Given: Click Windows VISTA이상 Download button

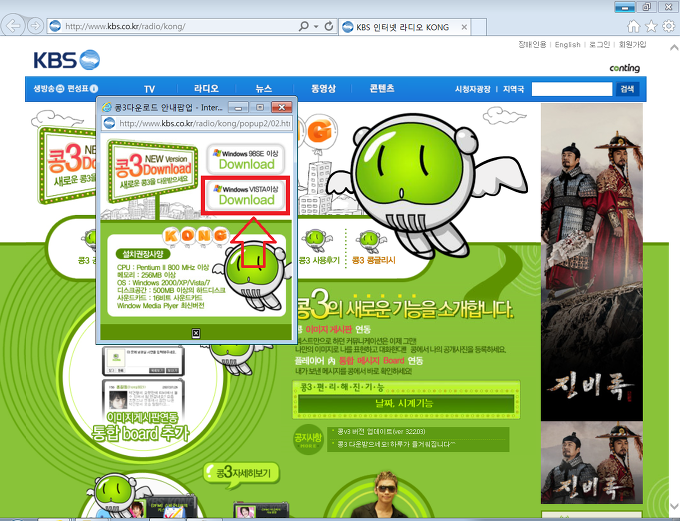Looking at the screenshot, I should coord(246,195).
